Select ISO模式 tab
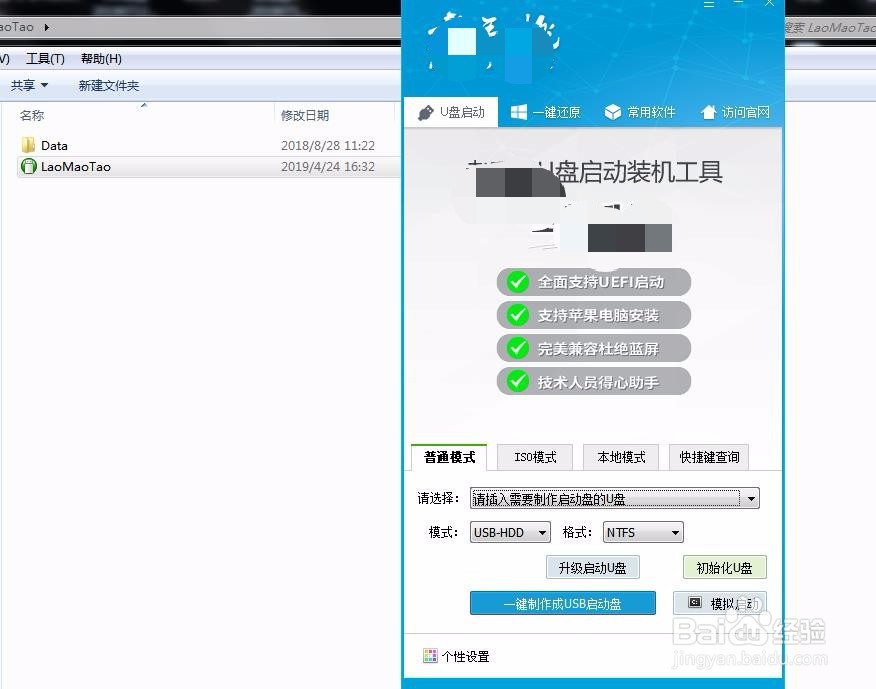Viewport: 876px width, 689px height. 535,457
